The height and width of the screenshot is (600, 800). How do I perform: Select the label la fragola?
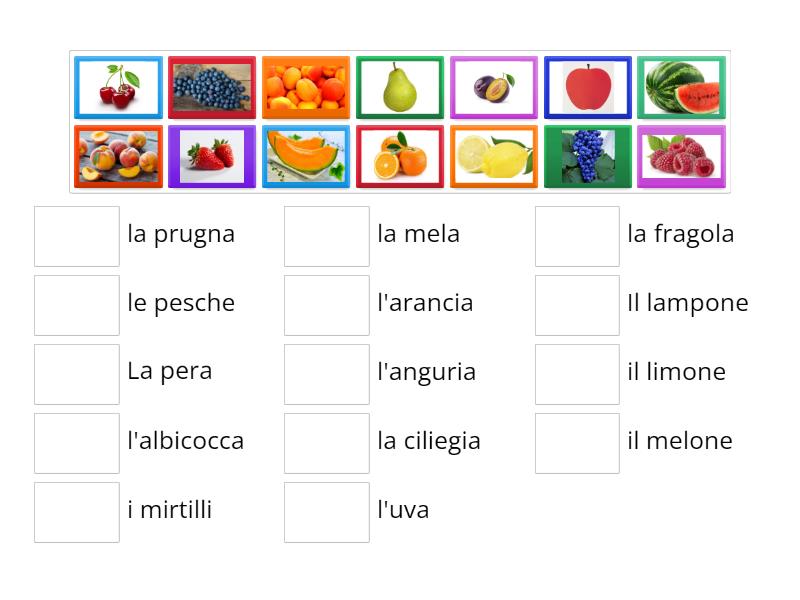(680, 234)
